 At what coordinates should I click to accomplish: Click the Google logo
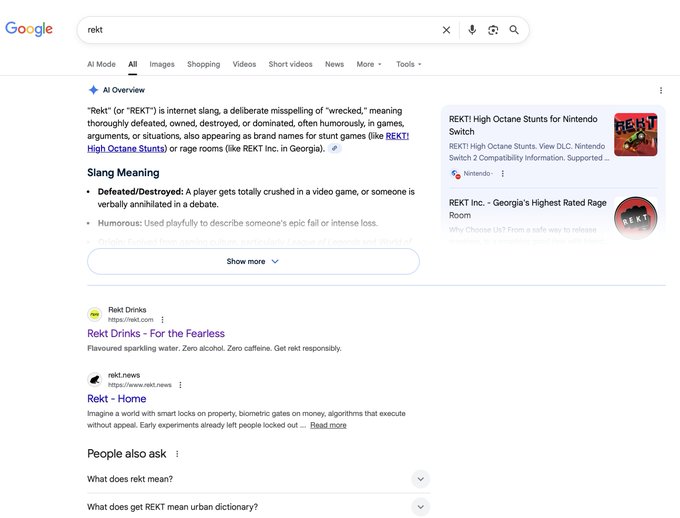[29, 29]
